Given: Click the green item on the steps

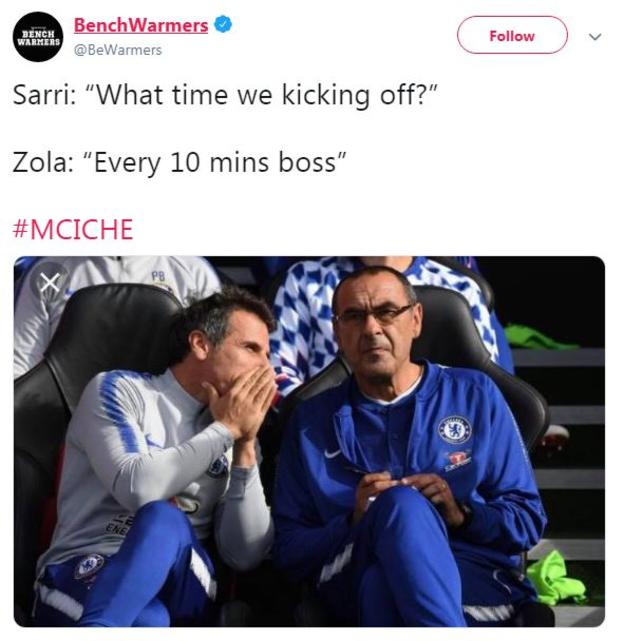Looking at the screenshot, I should click(x=556, y=580).
